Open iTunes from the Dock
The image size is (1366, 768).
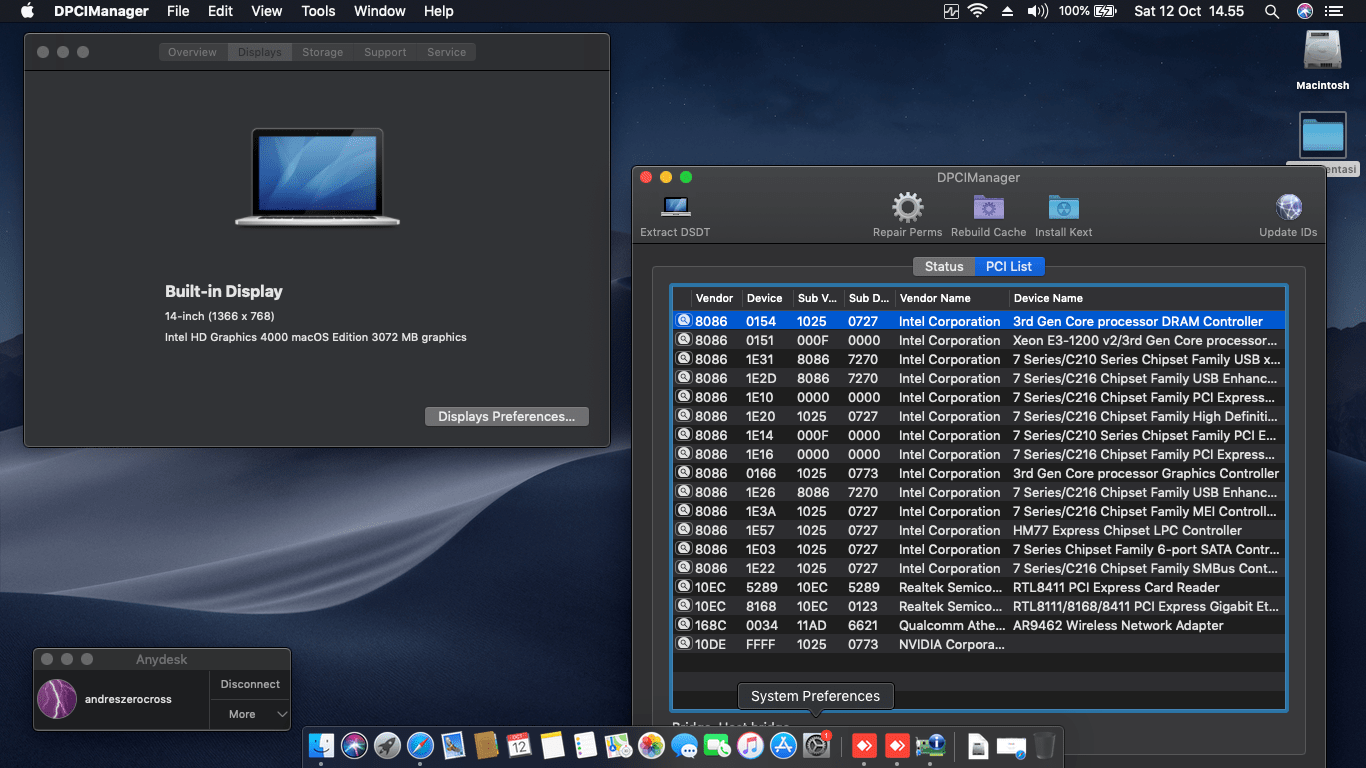click(750, 745)
